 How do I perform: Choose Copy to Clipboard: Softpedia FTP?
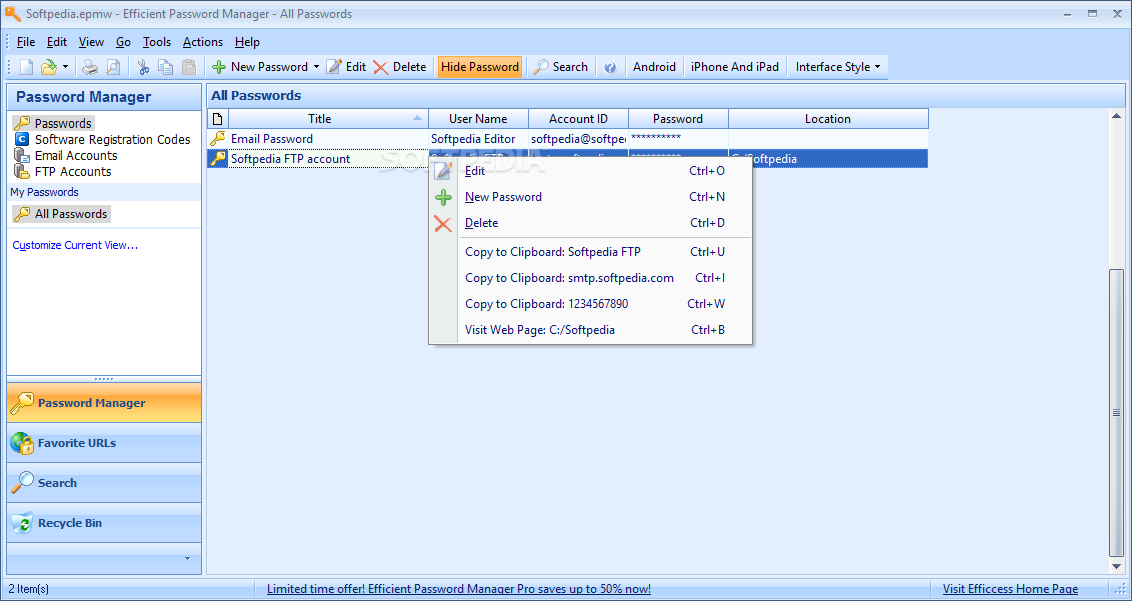click(x=591, y=252)
